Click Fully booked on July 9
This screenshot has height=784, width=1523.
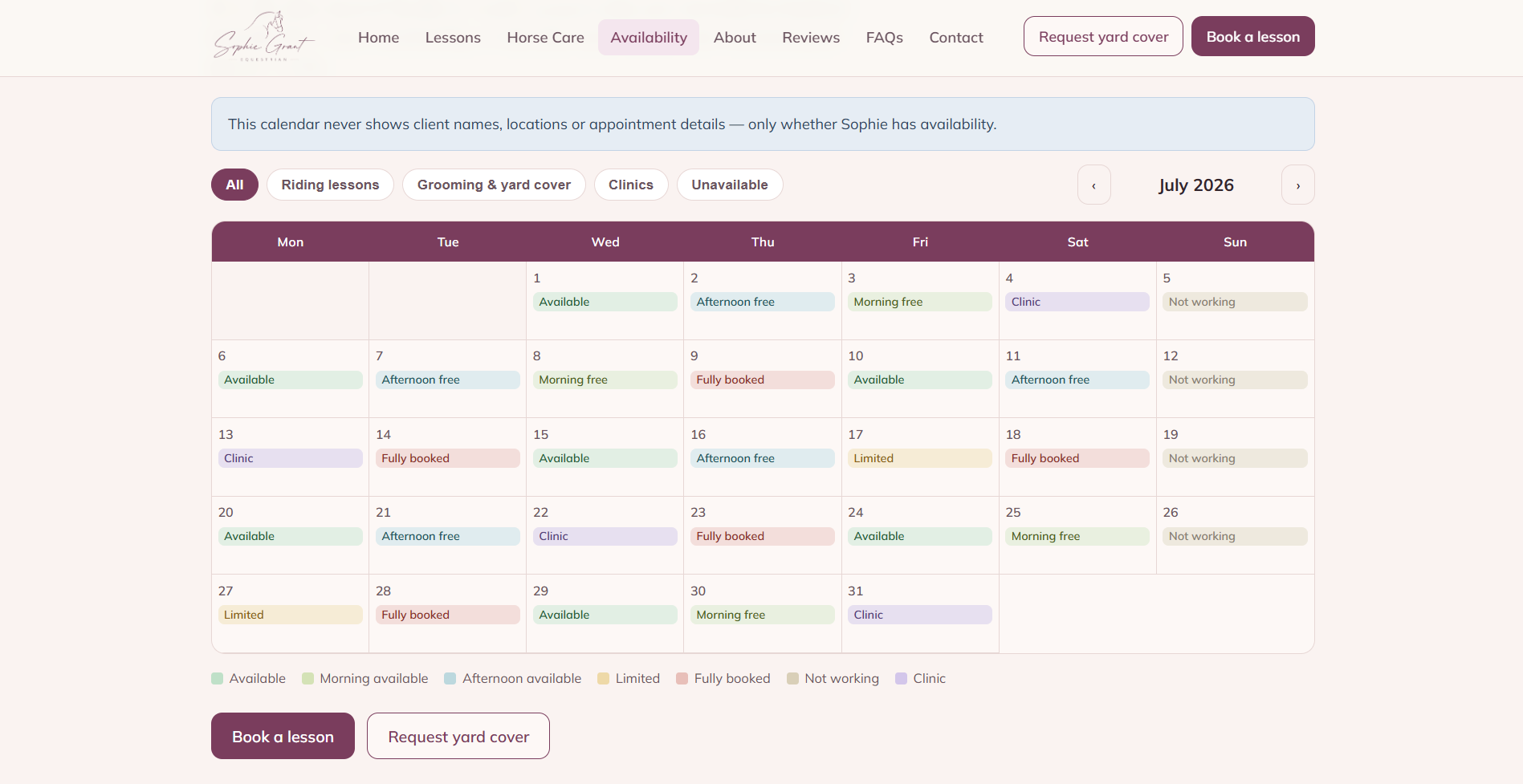click(x=762, y=380)
